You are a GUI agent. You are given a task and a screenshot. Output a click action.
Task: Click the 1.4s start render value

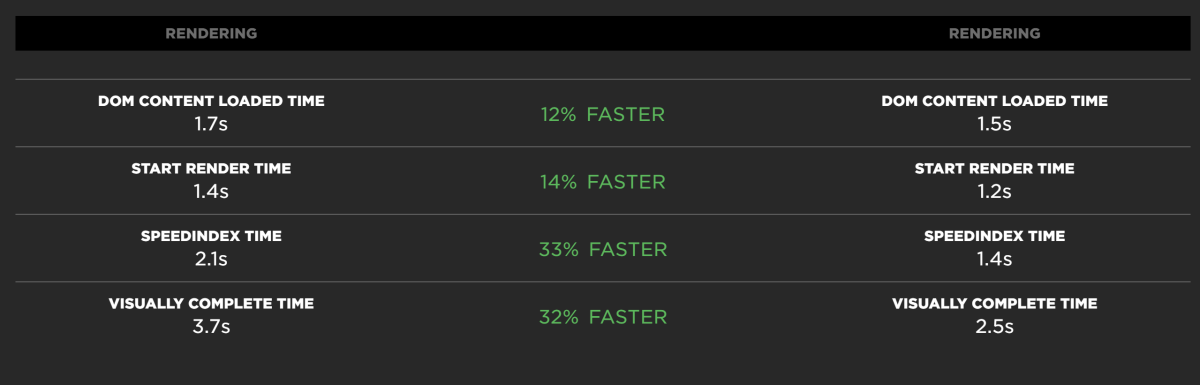[x=211, y=192]
